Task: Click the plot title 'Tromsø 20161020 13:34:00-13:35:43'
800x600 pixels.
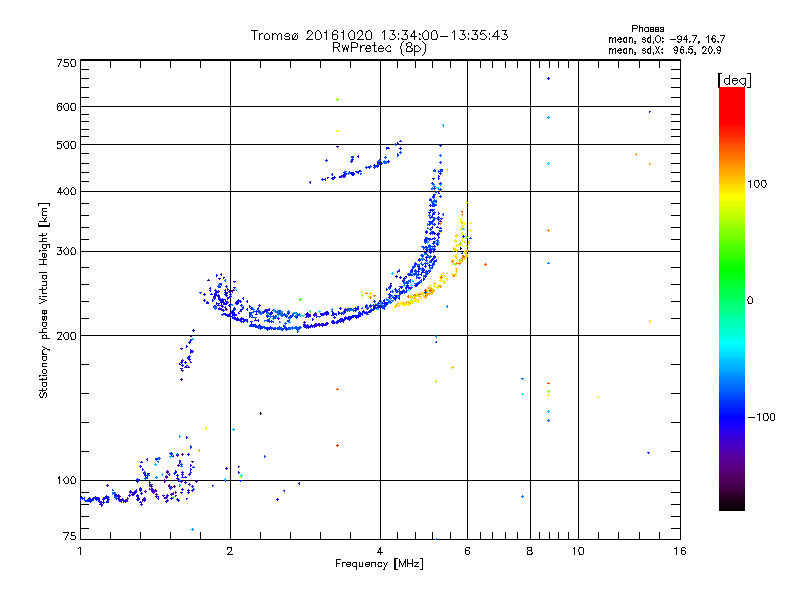Action: [x=379, y=35]
